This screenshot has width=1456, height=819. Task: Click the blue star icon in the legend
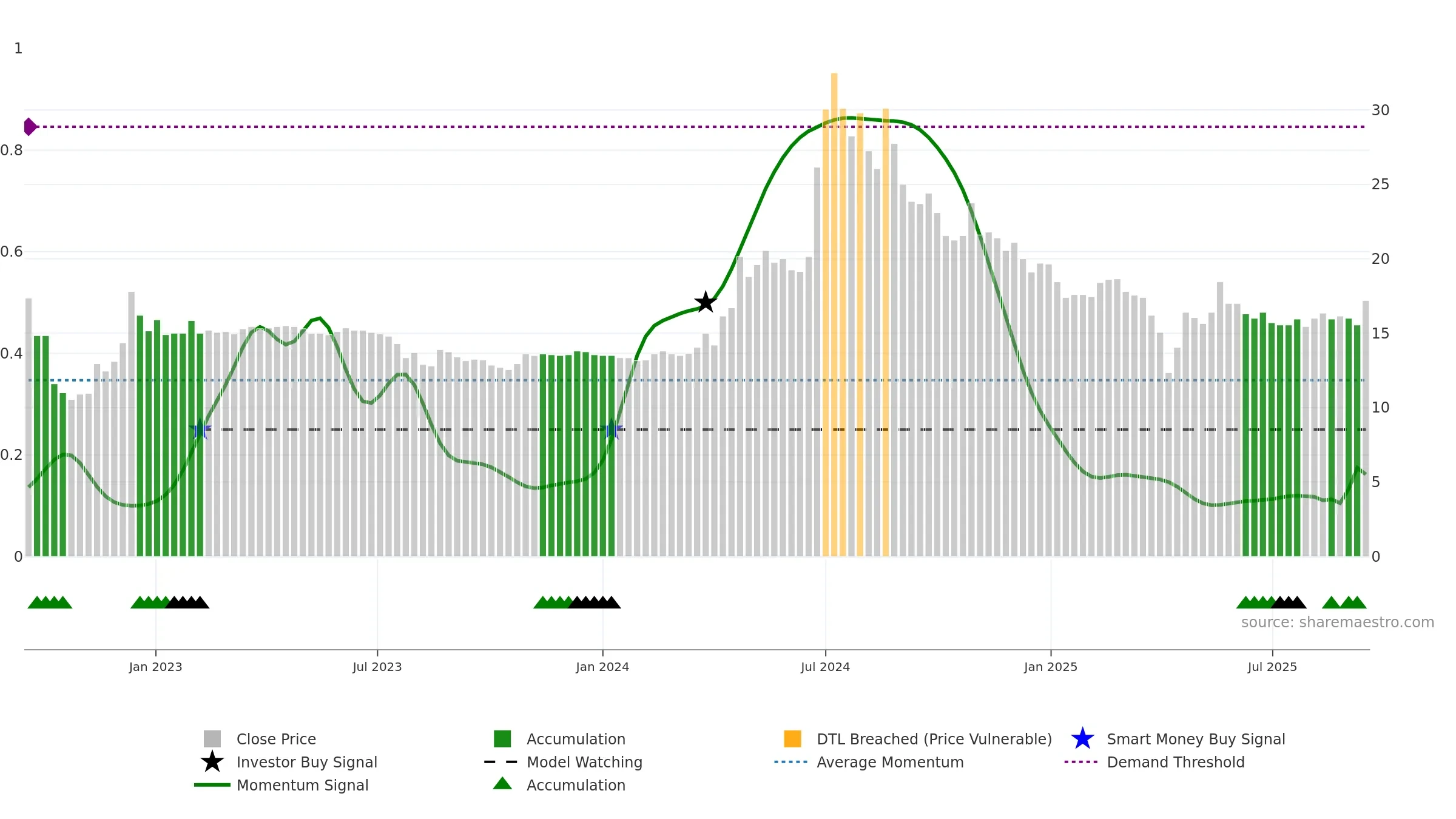click(1082, 739)
